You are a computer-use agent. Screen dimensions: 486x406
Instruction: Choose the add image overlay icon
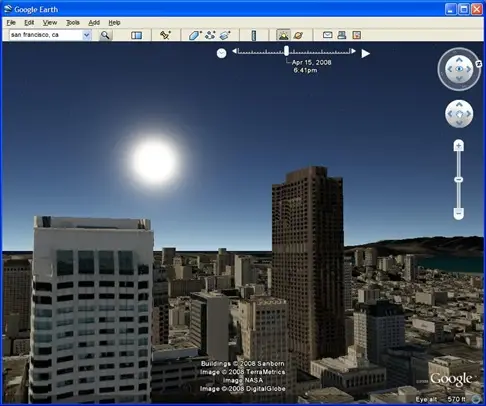pyautogui.click(x=225, y=35)
